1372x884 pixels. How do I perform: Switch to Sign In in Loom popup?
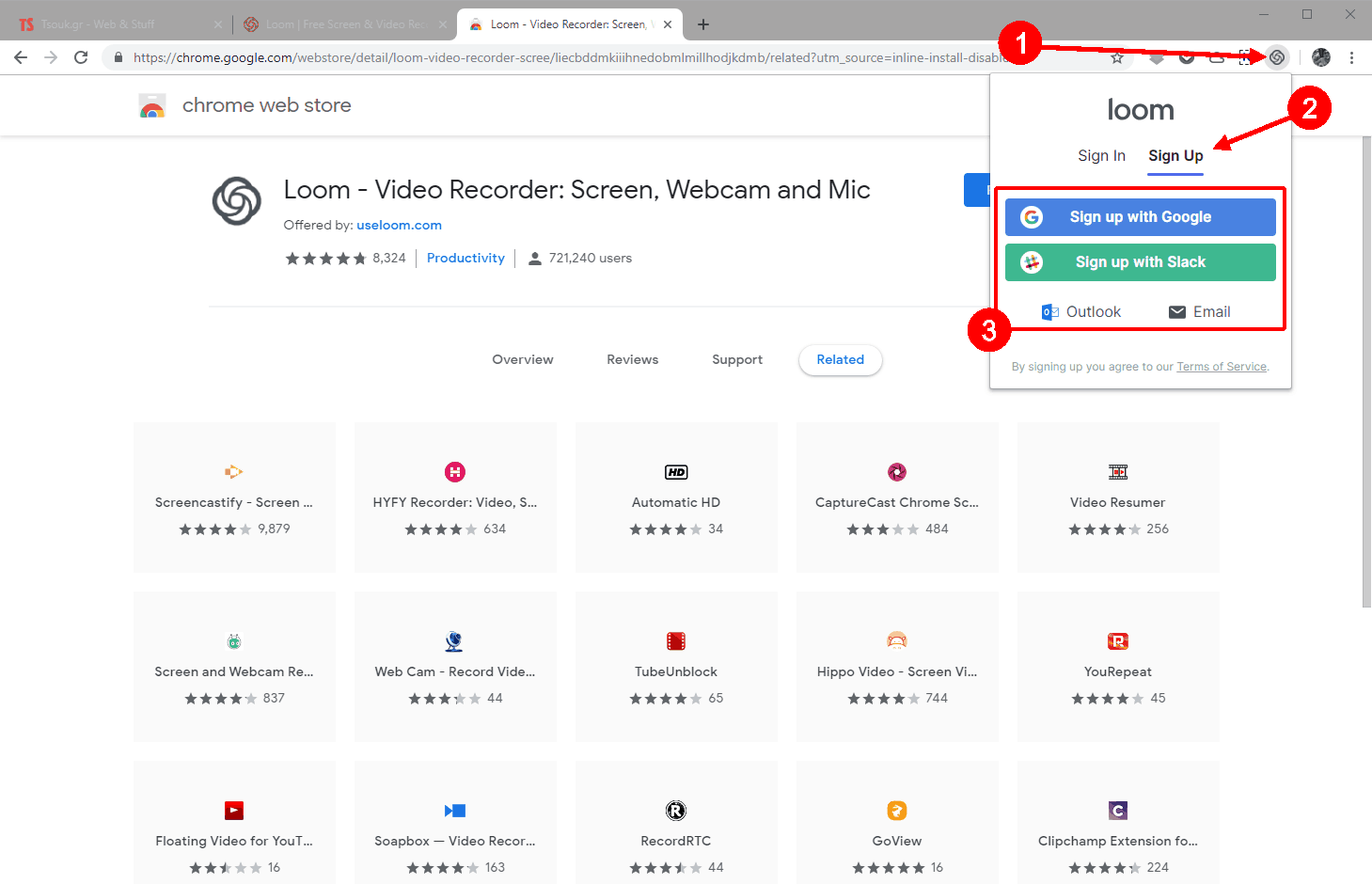tap(1101, 156)
